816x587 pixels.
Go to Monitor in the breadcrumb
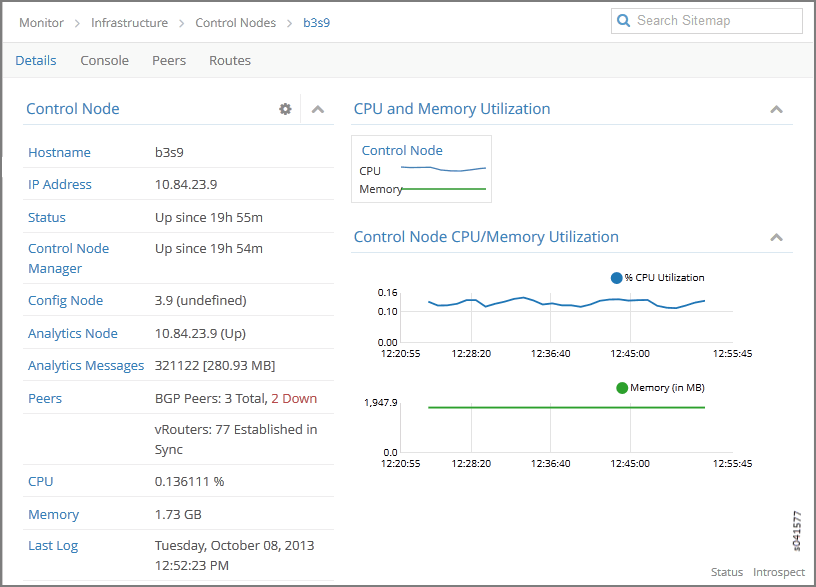click(41, 22)
